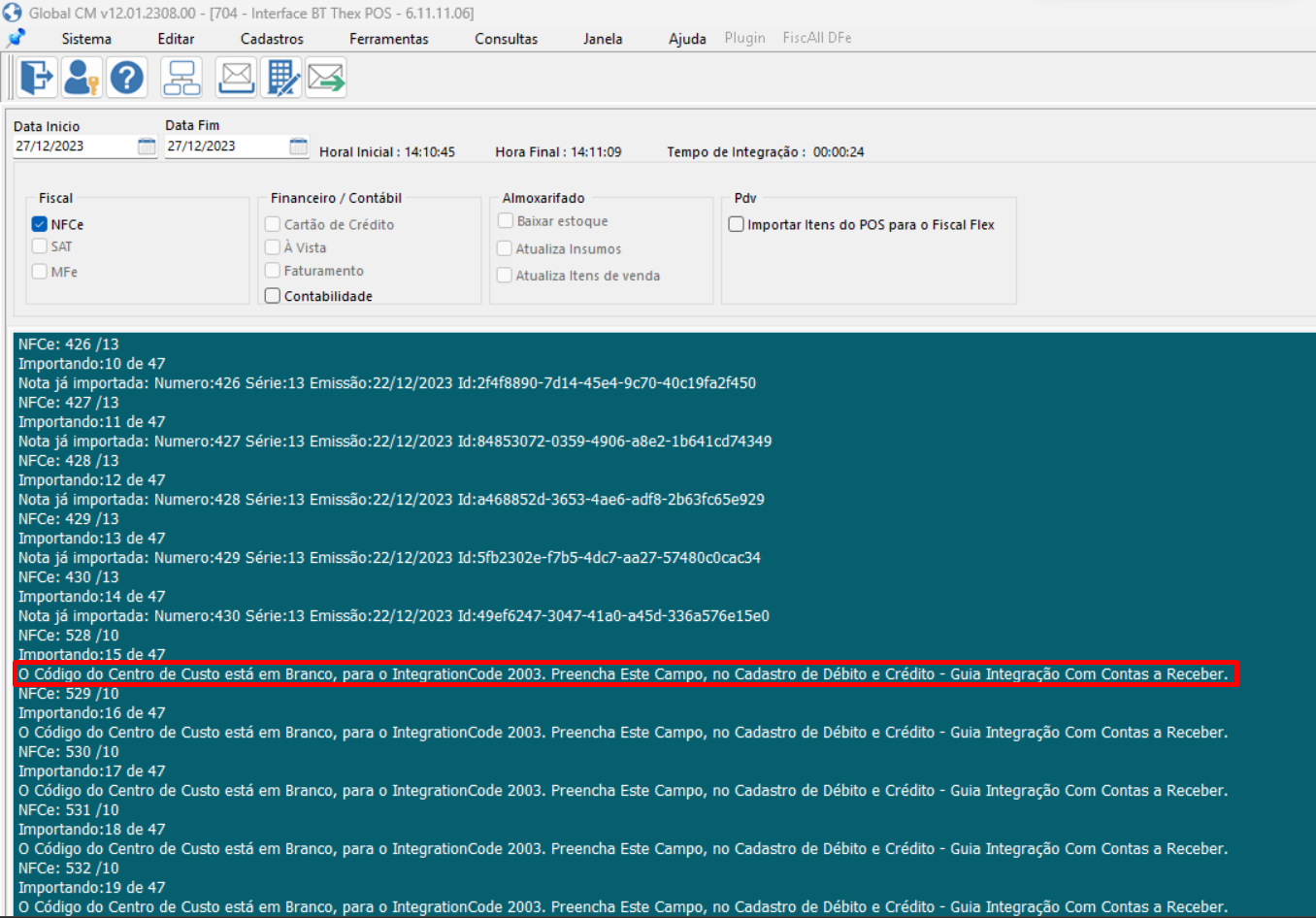Select log line 'Importando:10 de 47'
Screen dimensions: 1316x918
pos(92,364)
